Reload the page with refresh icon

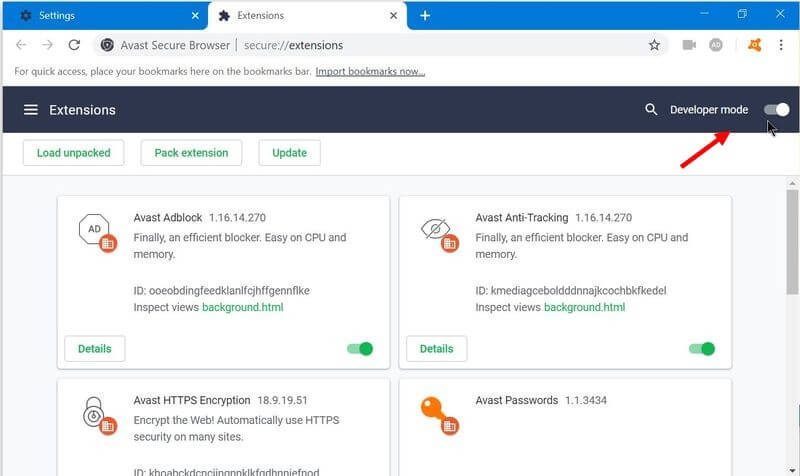coord(74,45)
